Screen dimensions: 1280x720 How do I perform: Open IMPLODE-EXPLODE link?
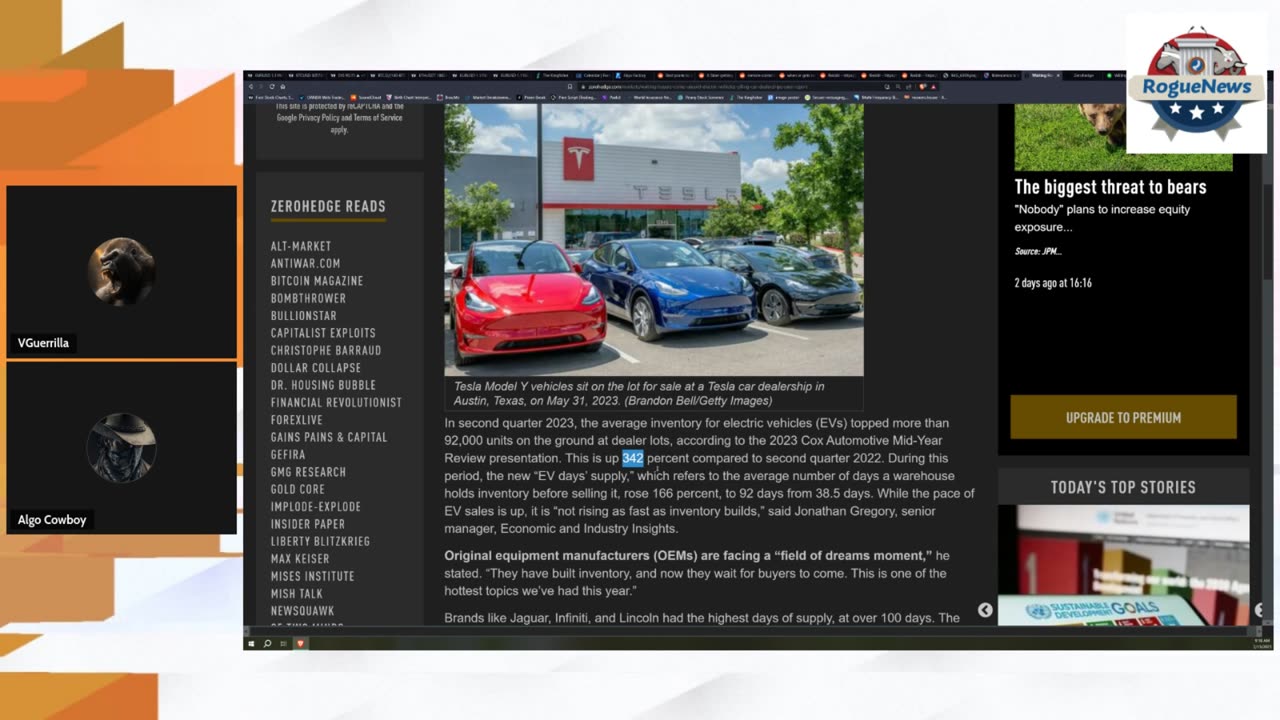coord(315,506)
